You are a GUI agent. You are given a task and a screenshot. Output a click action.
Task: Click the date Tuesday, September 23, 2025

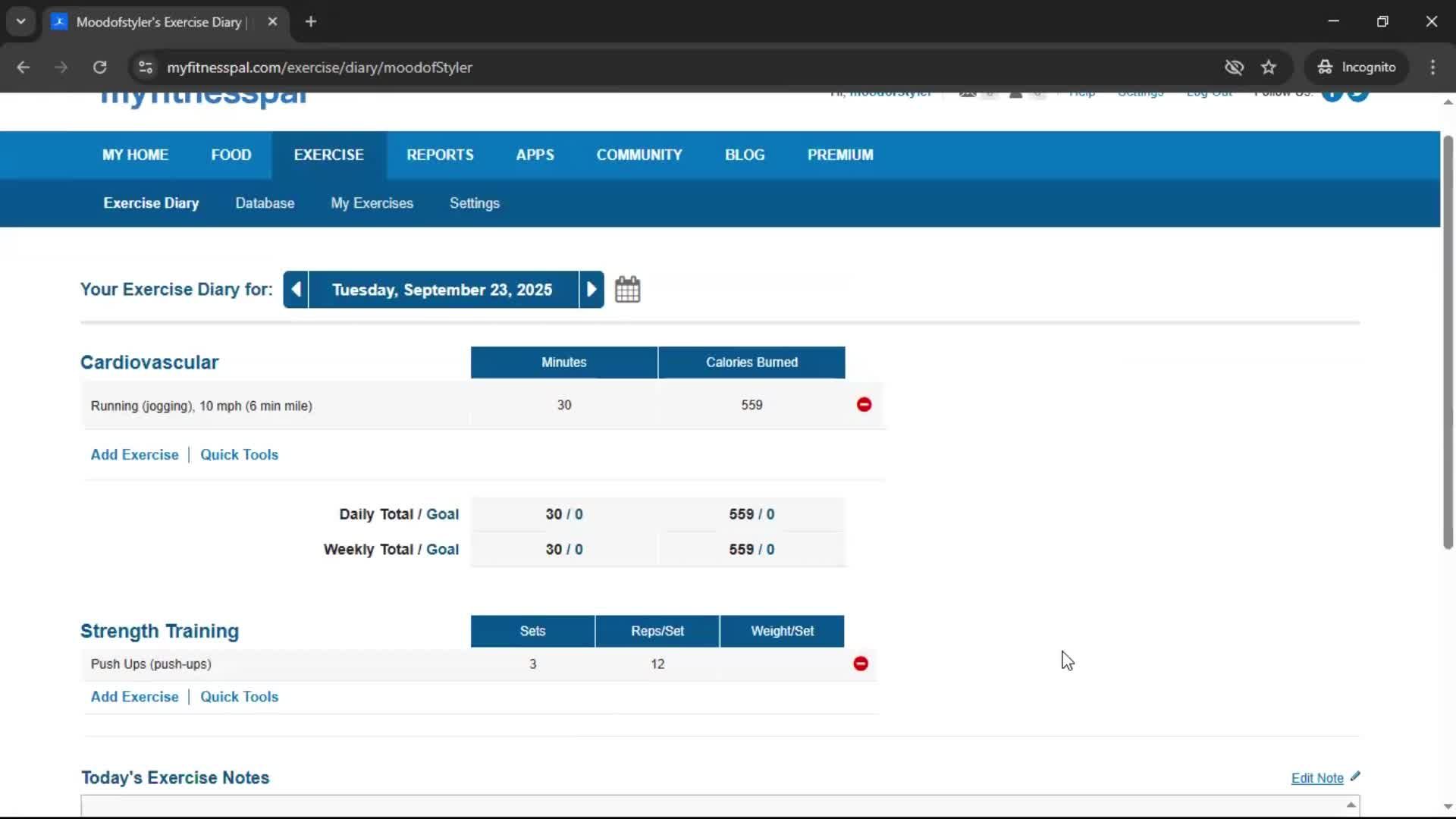(442, 290)
